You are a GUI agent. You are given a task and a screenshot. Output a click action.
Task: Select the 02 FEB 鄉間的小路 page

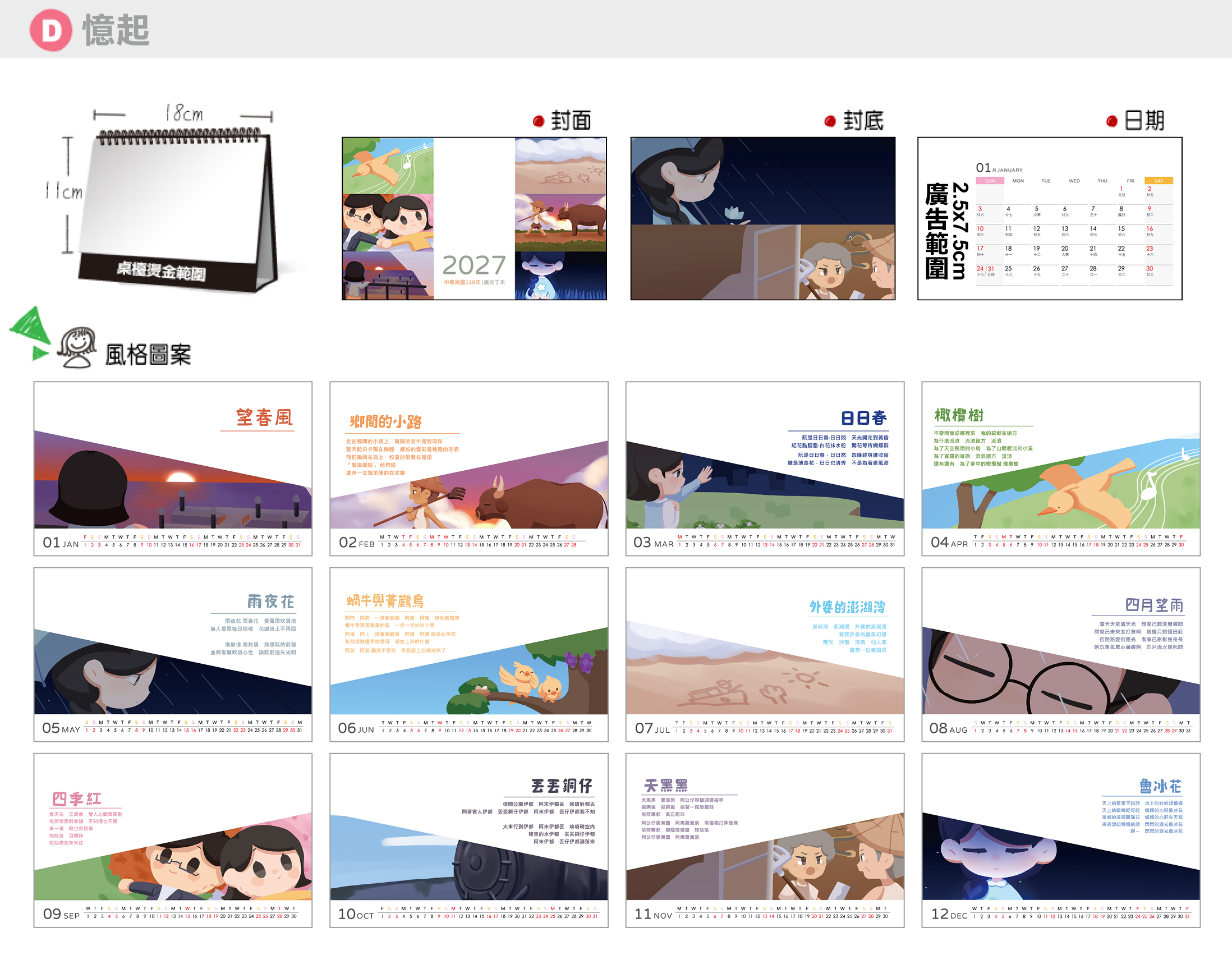point(469,469)
